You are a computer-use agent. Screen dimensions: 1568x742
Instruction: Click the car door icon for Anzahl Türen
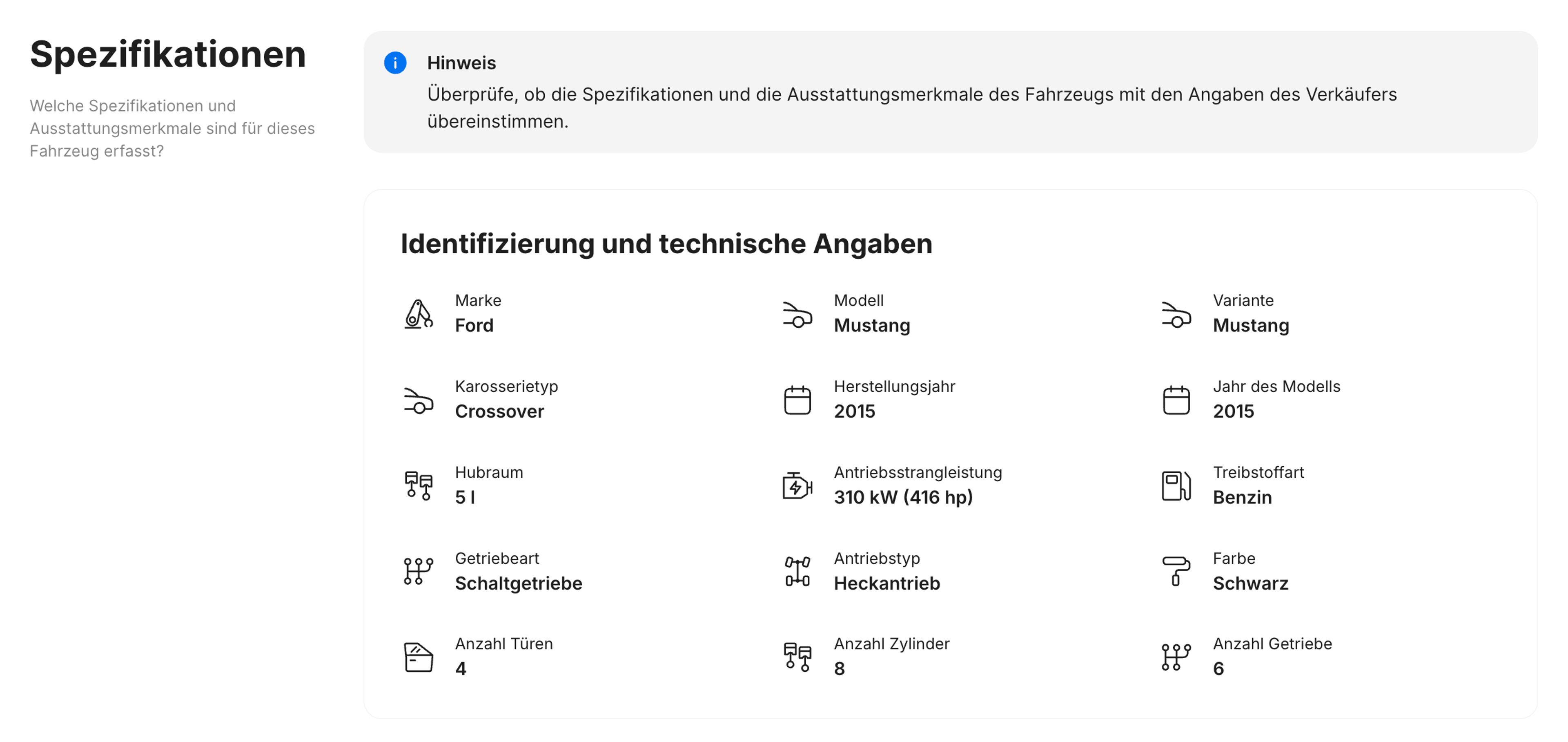click(419, 657)
